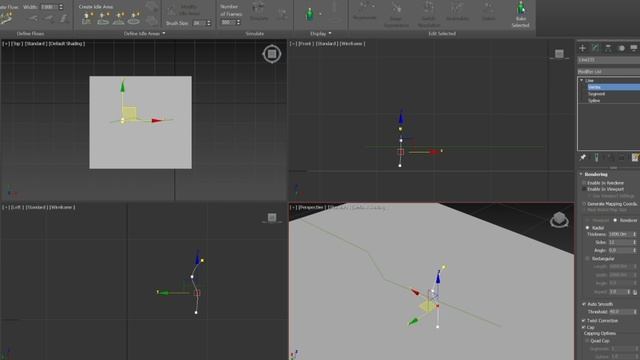Image resolution: width=640 pixels, height=360 pixels.
Task: Toggle Enable In Renderer checkbox
Action: 584,183
